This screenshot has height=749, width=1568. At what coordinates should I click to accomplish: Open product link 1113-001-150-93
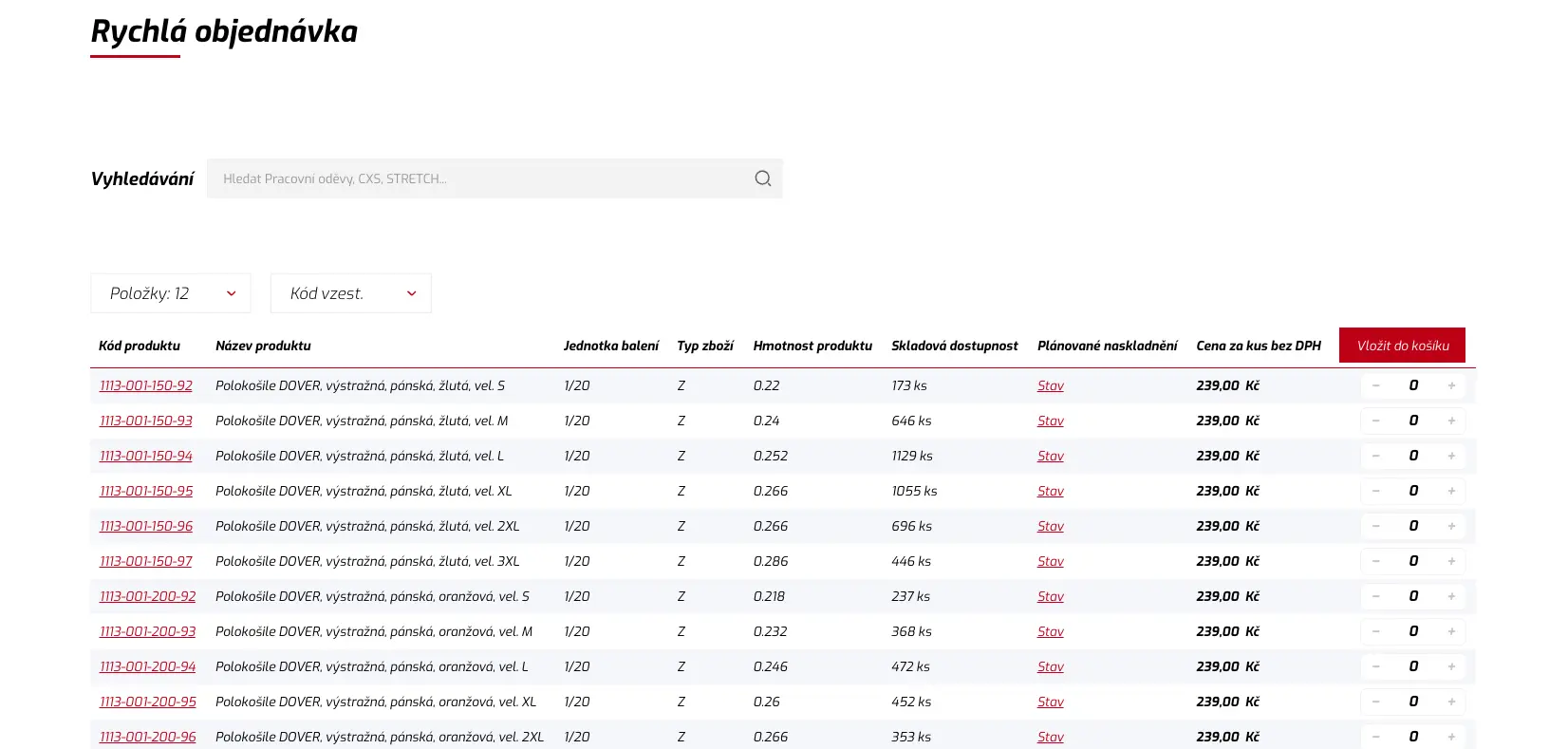click(x=146, y=421)
